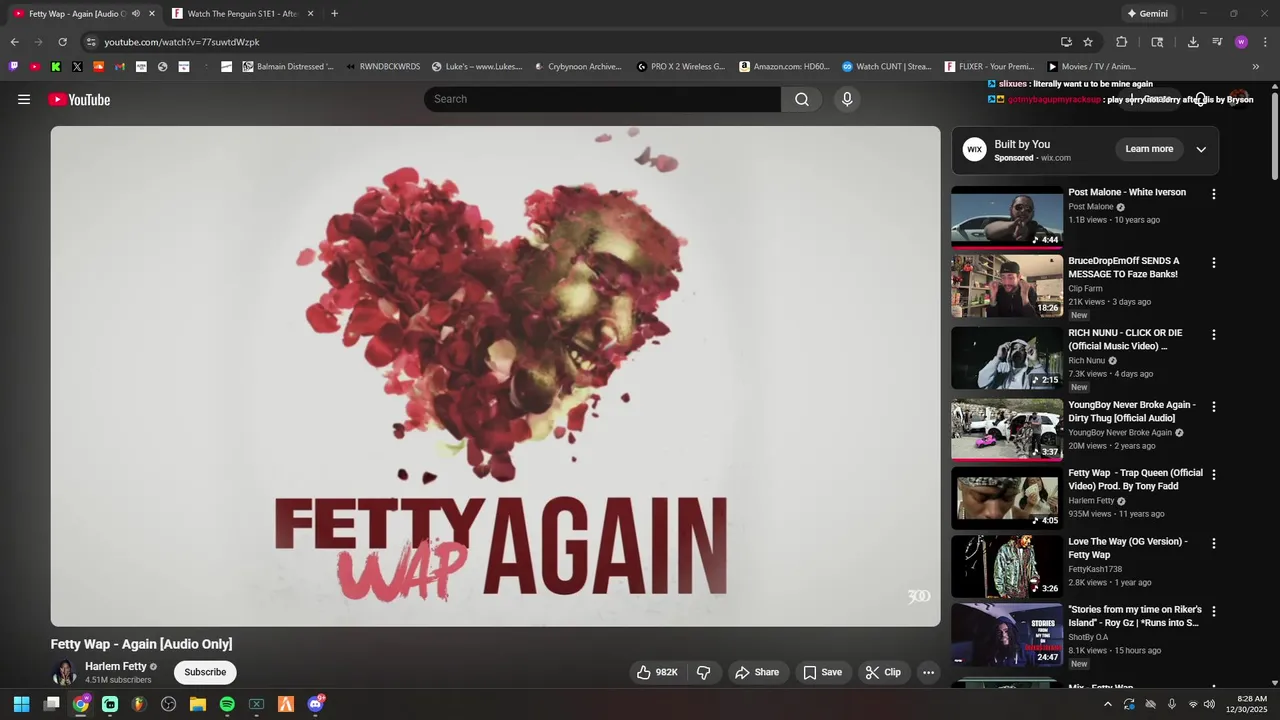Open Harlem Fetty channel avatar
The height and width of the screenshot is (720, 1280).
tap(64, 672)
